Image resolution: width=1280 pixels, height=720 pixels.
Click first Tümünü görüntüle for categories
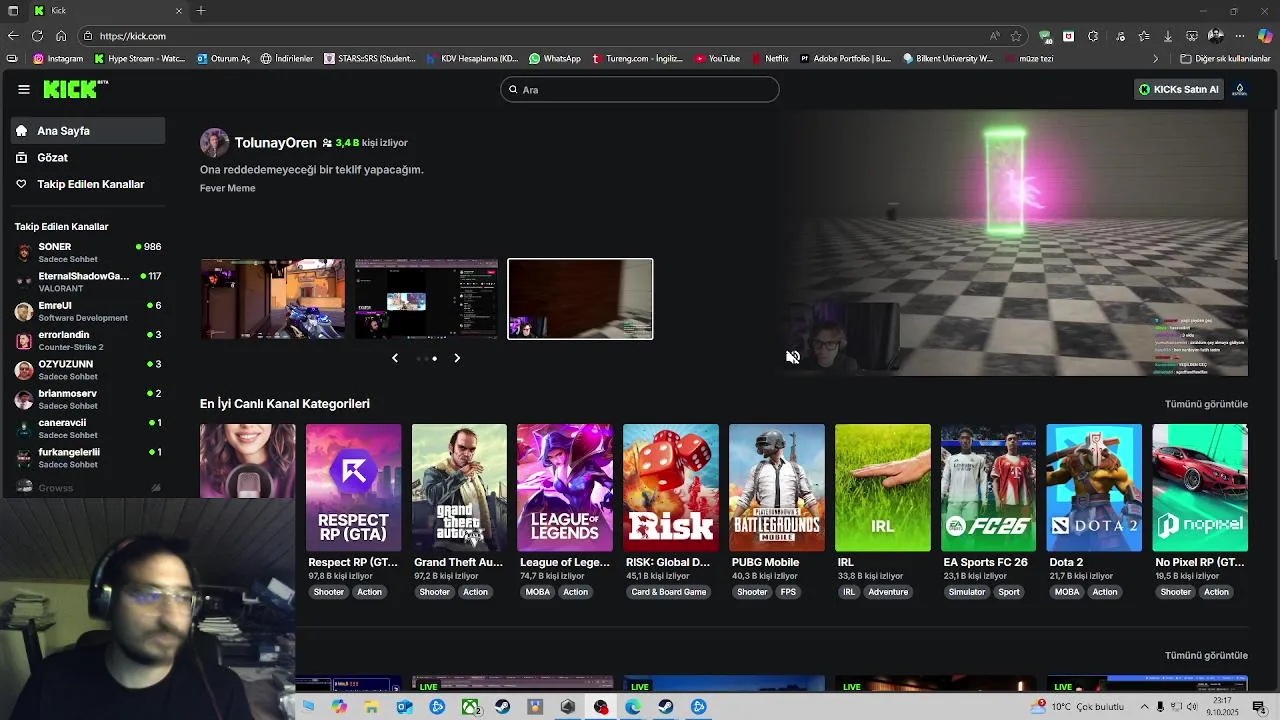click(x=1206, y=404)
